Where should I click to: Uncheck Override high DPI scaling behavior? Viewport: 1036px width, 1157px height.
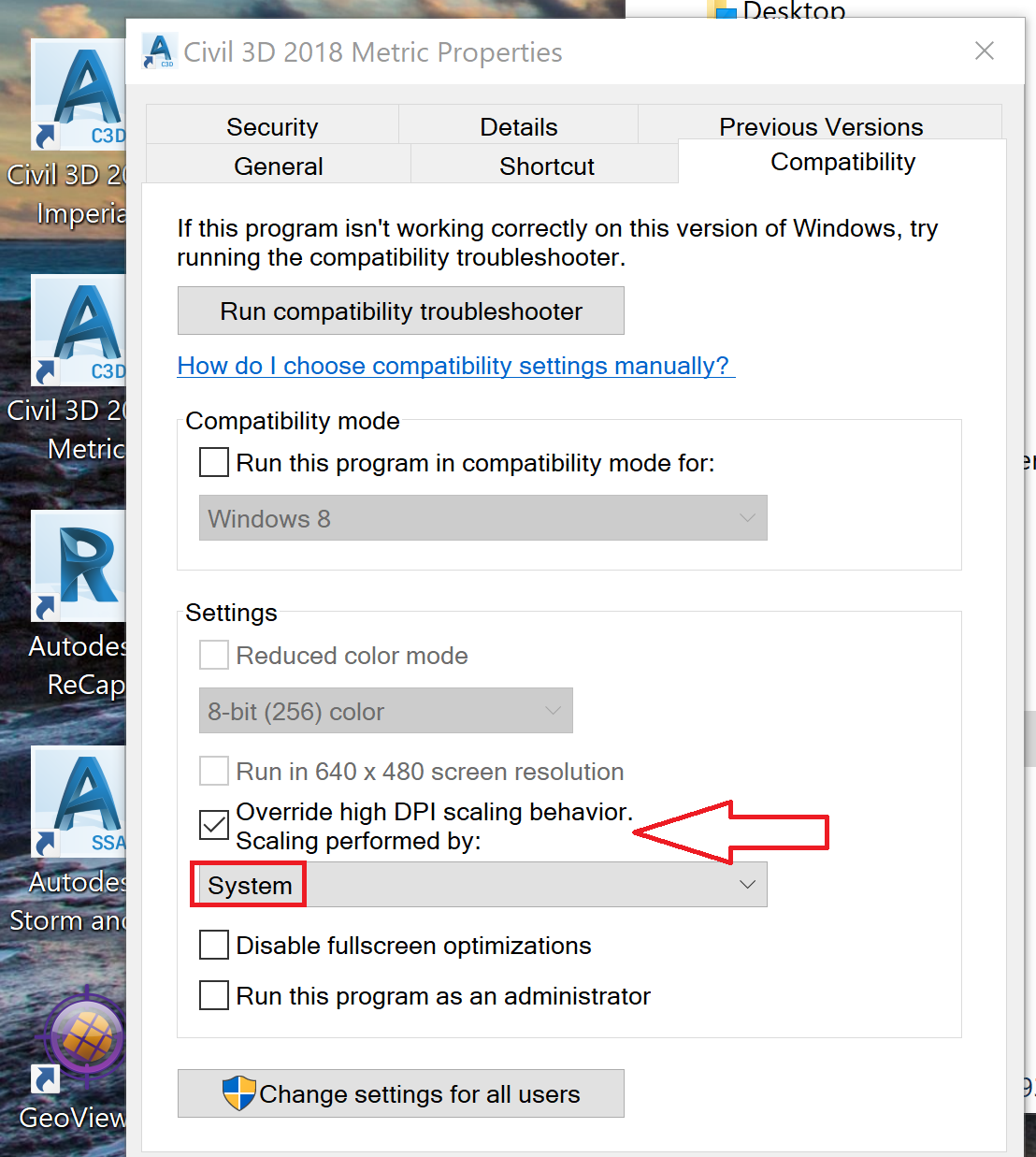[x=214, y=824]
